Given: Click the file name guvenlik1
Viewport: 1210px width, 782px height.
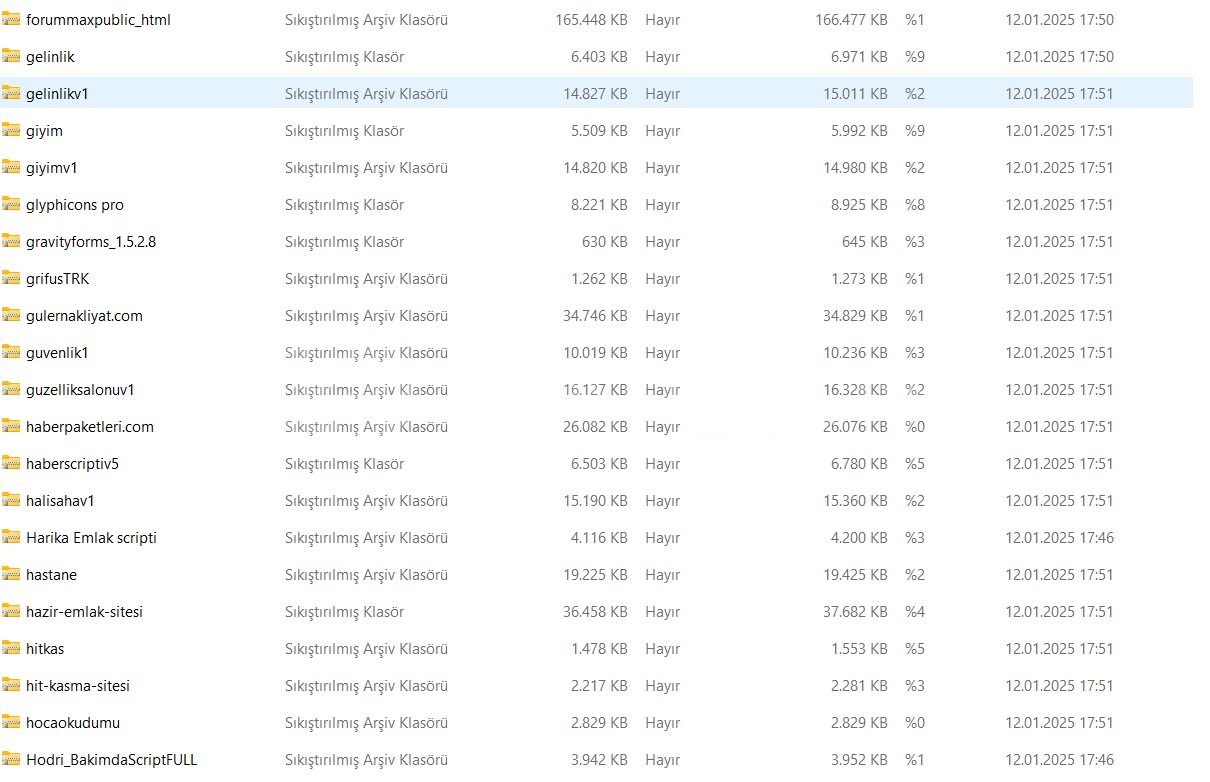Looking at the screenshot, I should 57,353.
